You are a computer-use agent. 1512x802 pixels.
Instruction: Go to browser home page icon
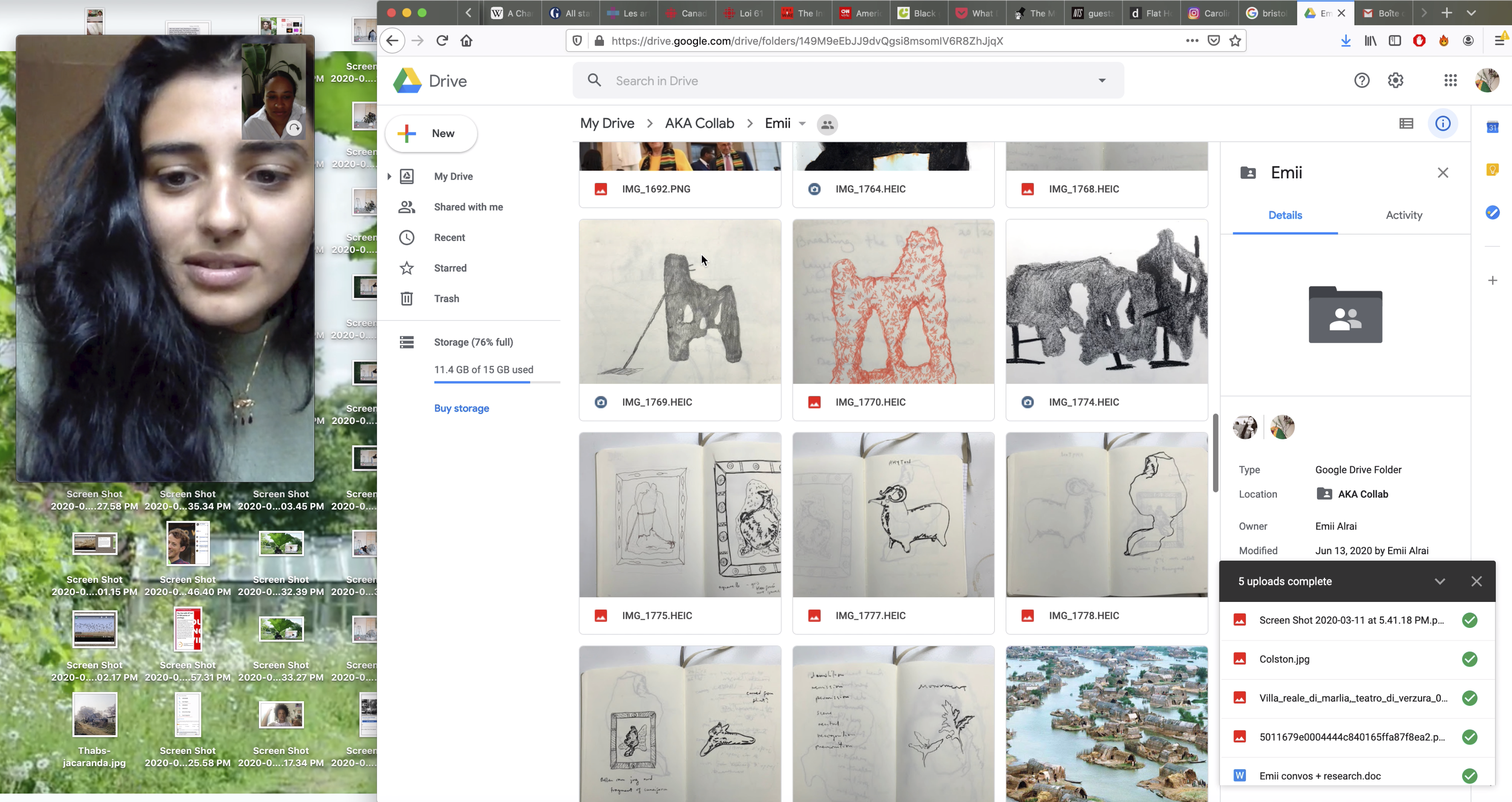tap(466, 40)
